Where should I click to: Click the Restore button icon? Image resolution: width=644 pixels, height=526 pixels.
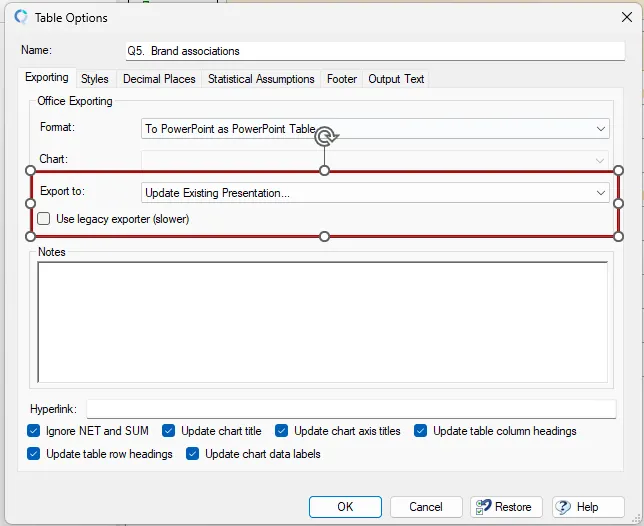(x=483, y=507)
